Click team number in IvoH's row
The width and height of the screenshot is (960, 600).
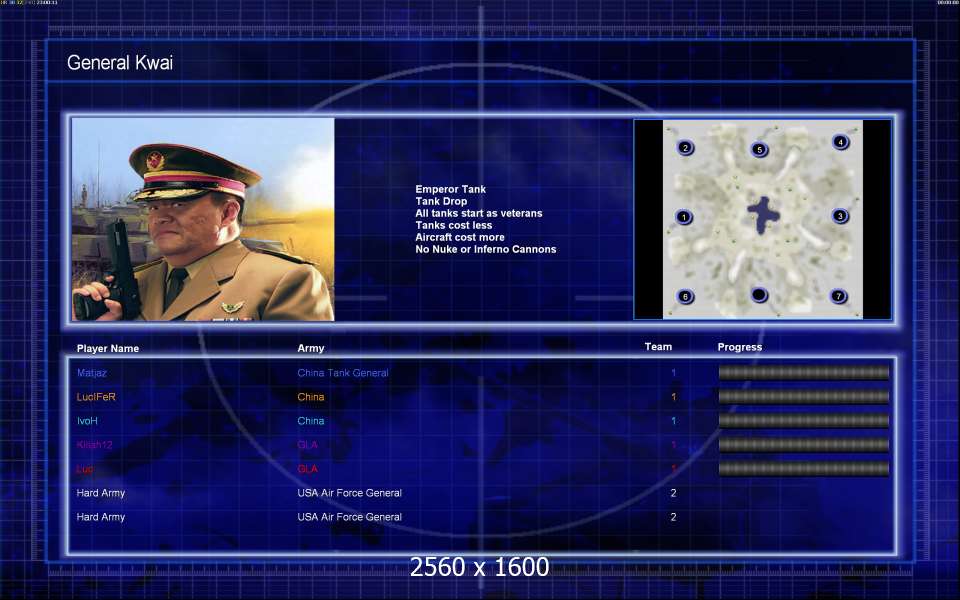pyautogui.click(x=673, y=421)
